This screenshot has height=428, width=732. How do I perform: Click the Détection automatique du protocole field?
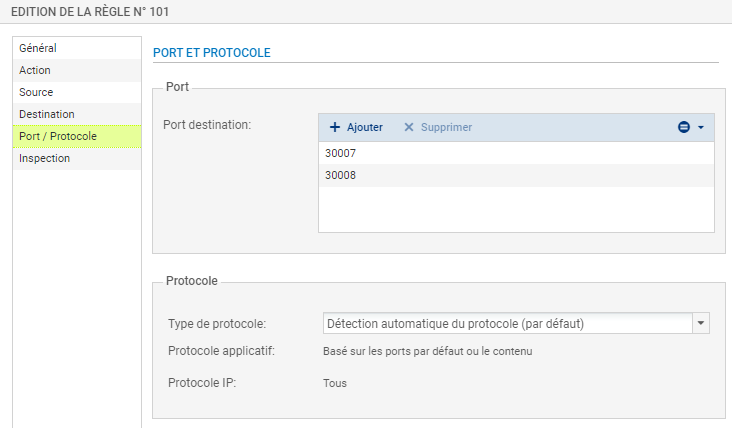[x=507, y=323]
